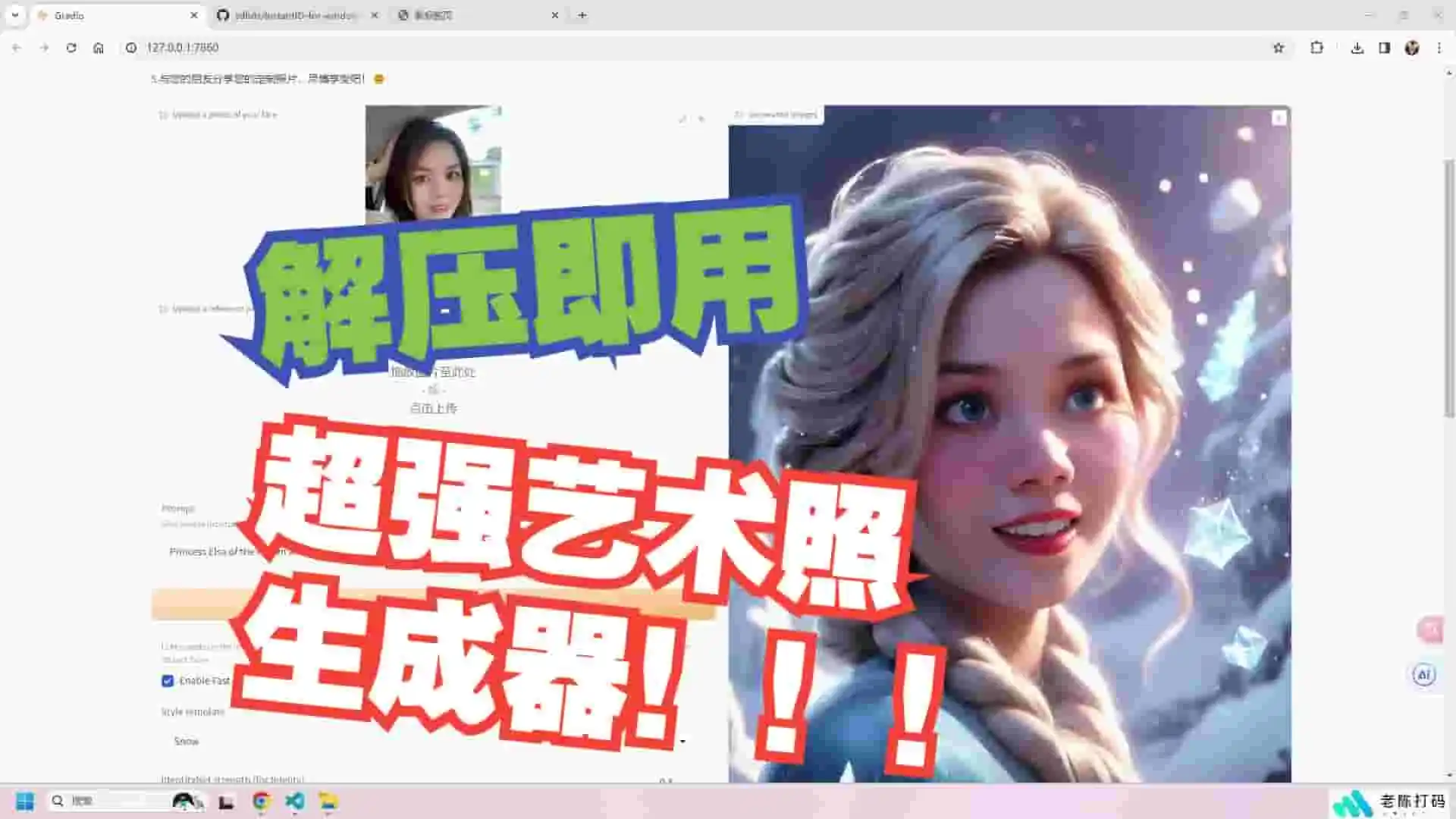The height and width of the screenshot is (819, 1456).
Task: Click the orange Submit button
Action: coord(433,604)
